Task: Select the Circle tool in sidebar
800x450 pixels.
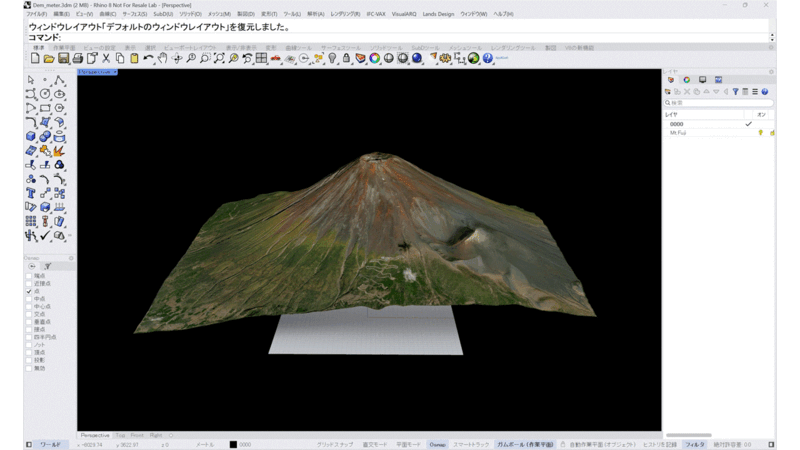Action: [x=45, y=94]
